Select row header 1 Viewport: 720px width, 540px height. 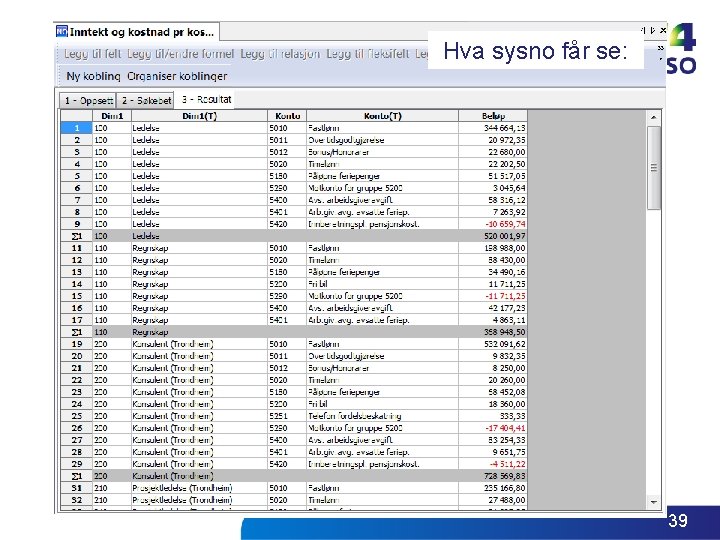pyautogui.click(x=77, y=128)
